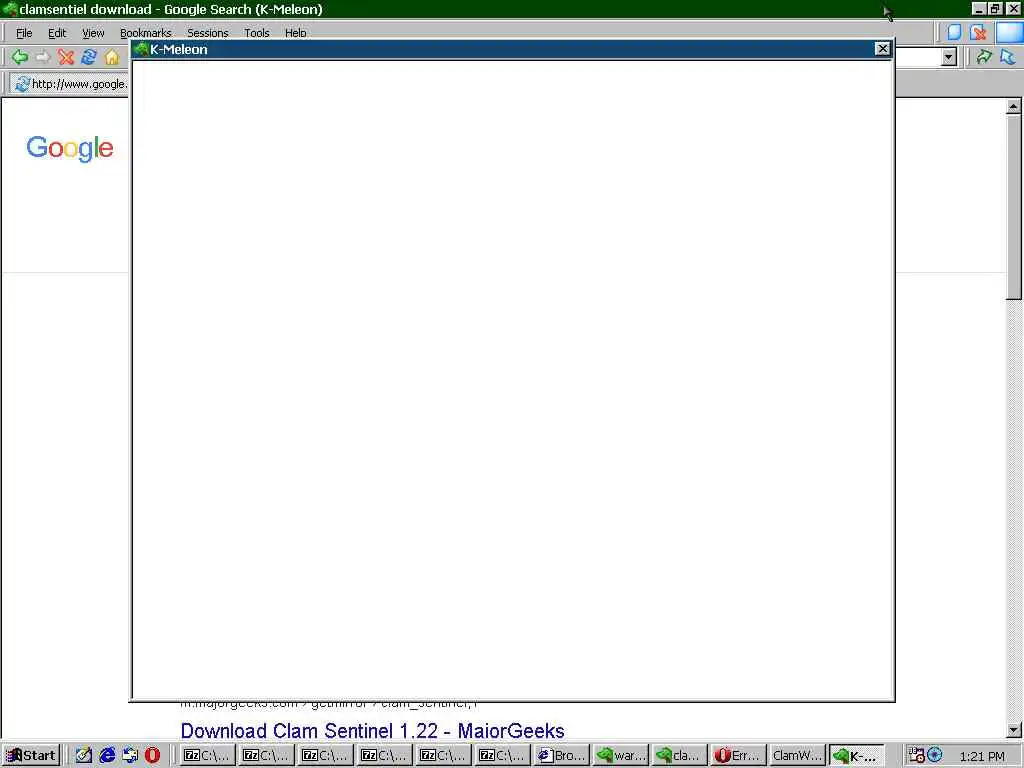Launch Opera from the quick launch
Screen dimensions: 1024x768
point(152,756)
